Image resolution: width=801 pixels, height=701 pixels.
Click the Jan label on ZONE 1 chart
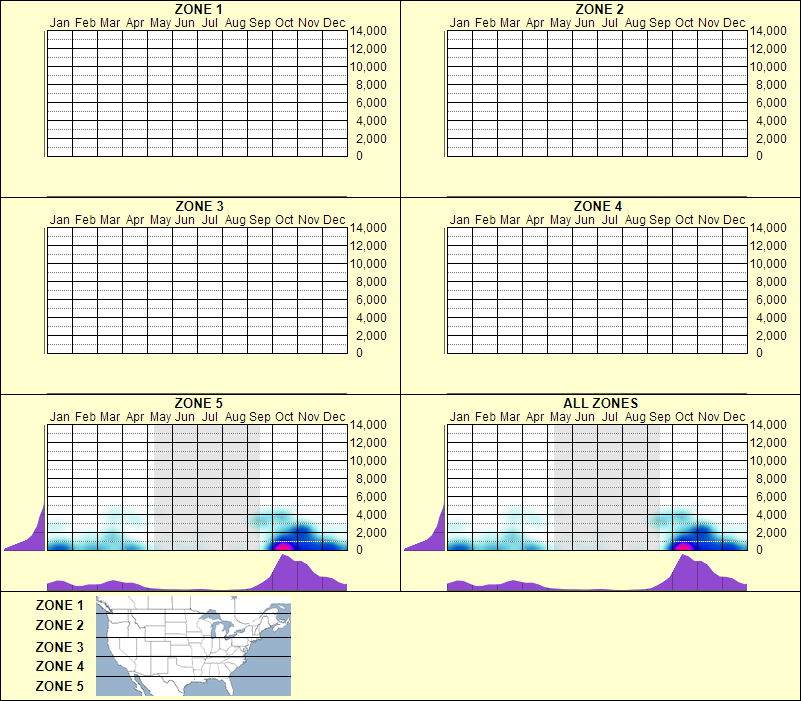pyautogui.click(x=60, y=22)
